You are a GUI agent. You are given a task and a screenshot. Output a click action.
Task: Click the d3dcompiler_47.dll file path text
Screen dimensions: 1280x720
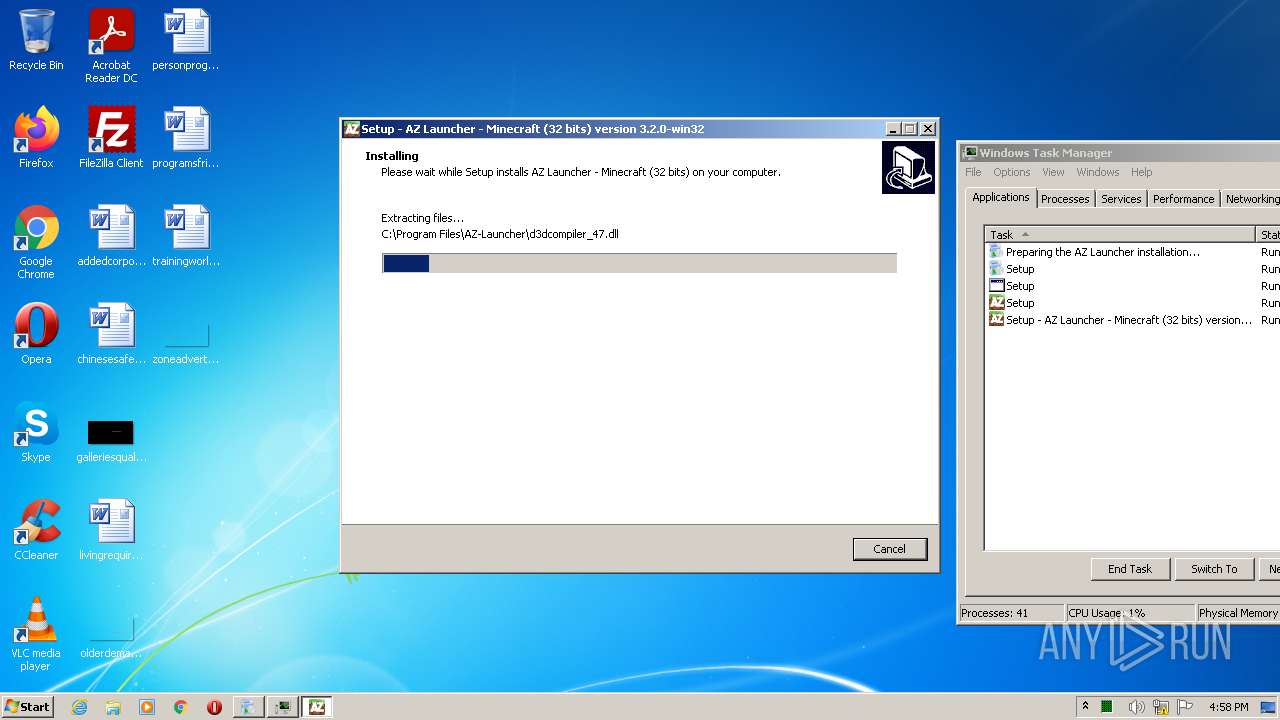coord(500,234)
